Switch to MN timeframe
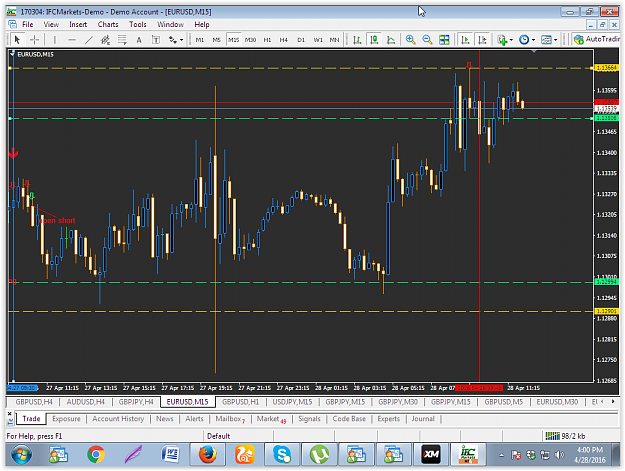The height and width of the screenshot is (471, 625). tap(334, 40)
